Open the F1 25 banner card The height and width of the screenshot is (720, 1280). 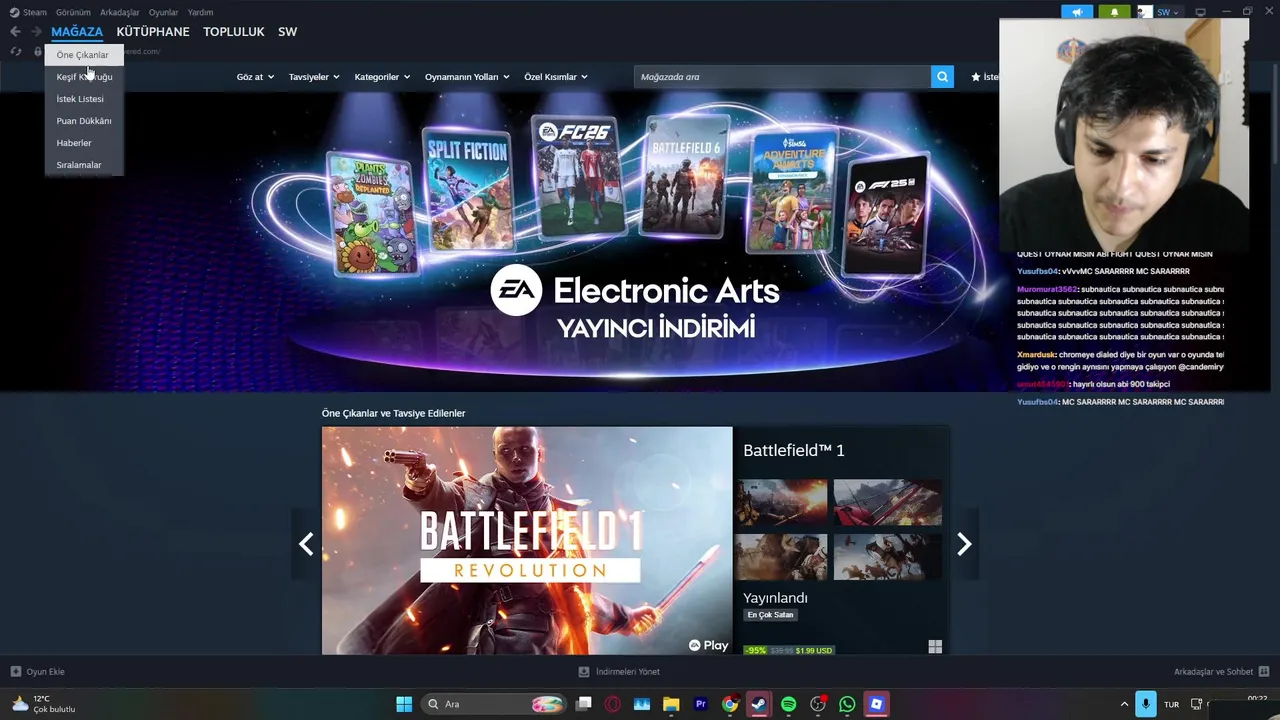click(x=886, y=214)
